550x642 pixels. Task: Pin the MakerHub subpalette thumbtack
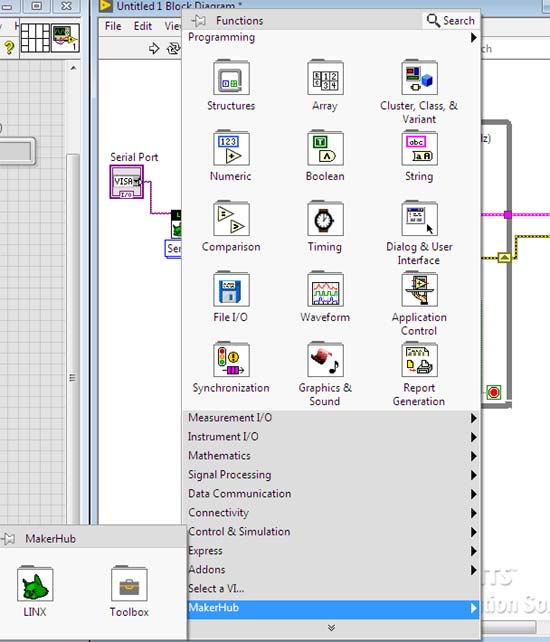[8, 538]
